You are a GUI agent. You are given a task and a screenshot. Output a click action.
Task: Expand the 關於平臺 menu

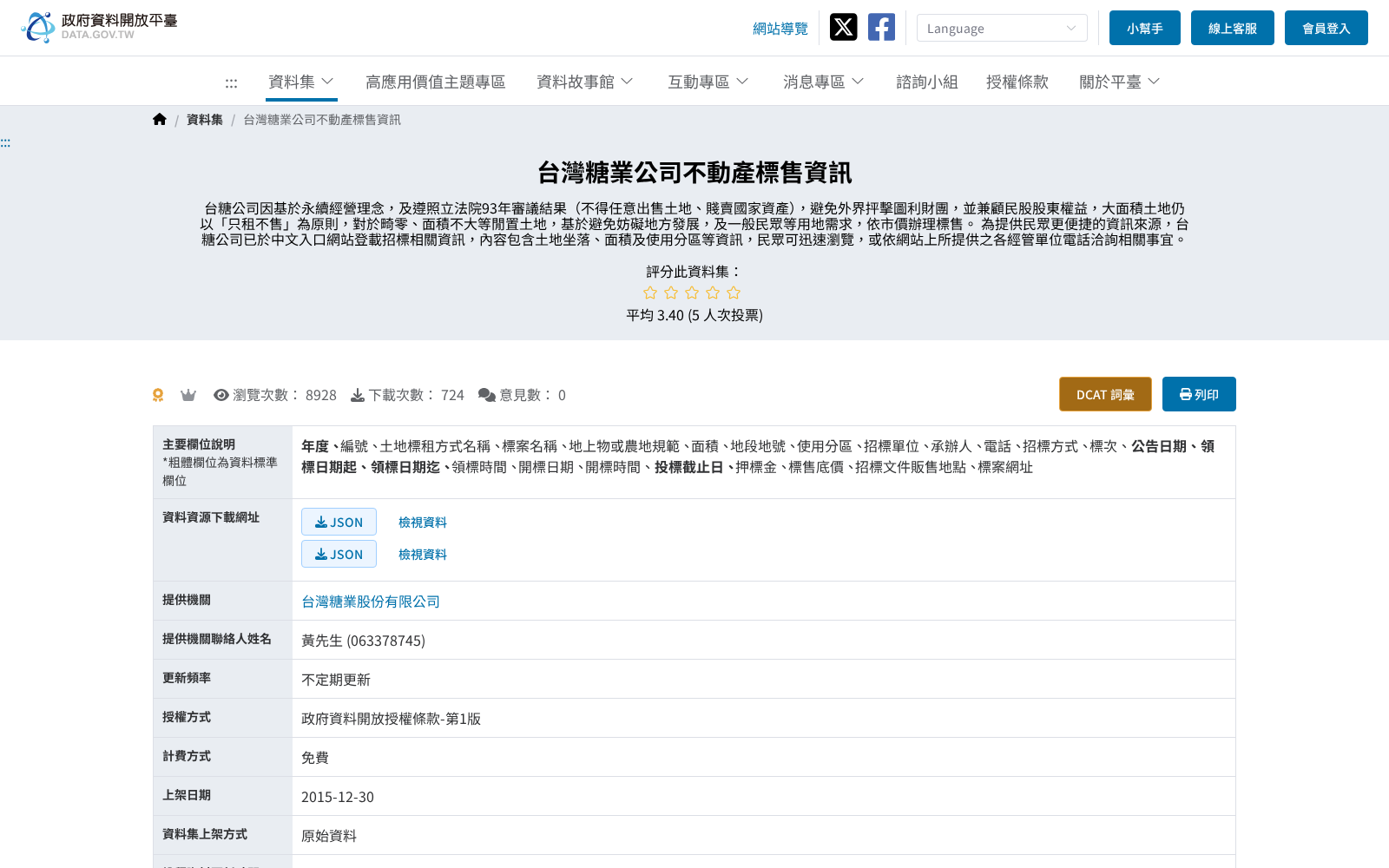coord(1120,82)
